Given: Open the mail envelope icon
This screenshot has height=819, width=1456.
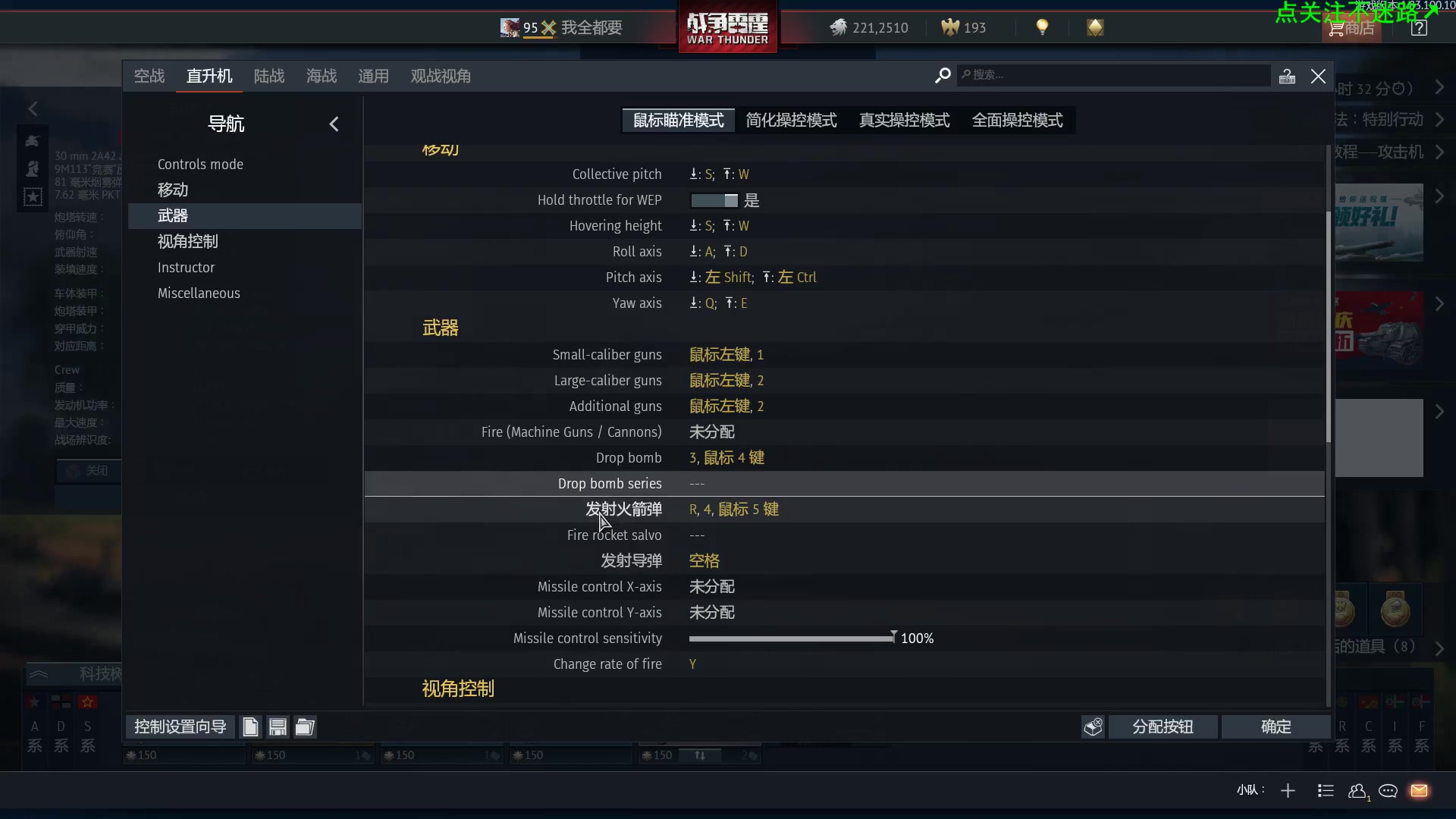Looking at the screenshot, I should (1419, 791).
